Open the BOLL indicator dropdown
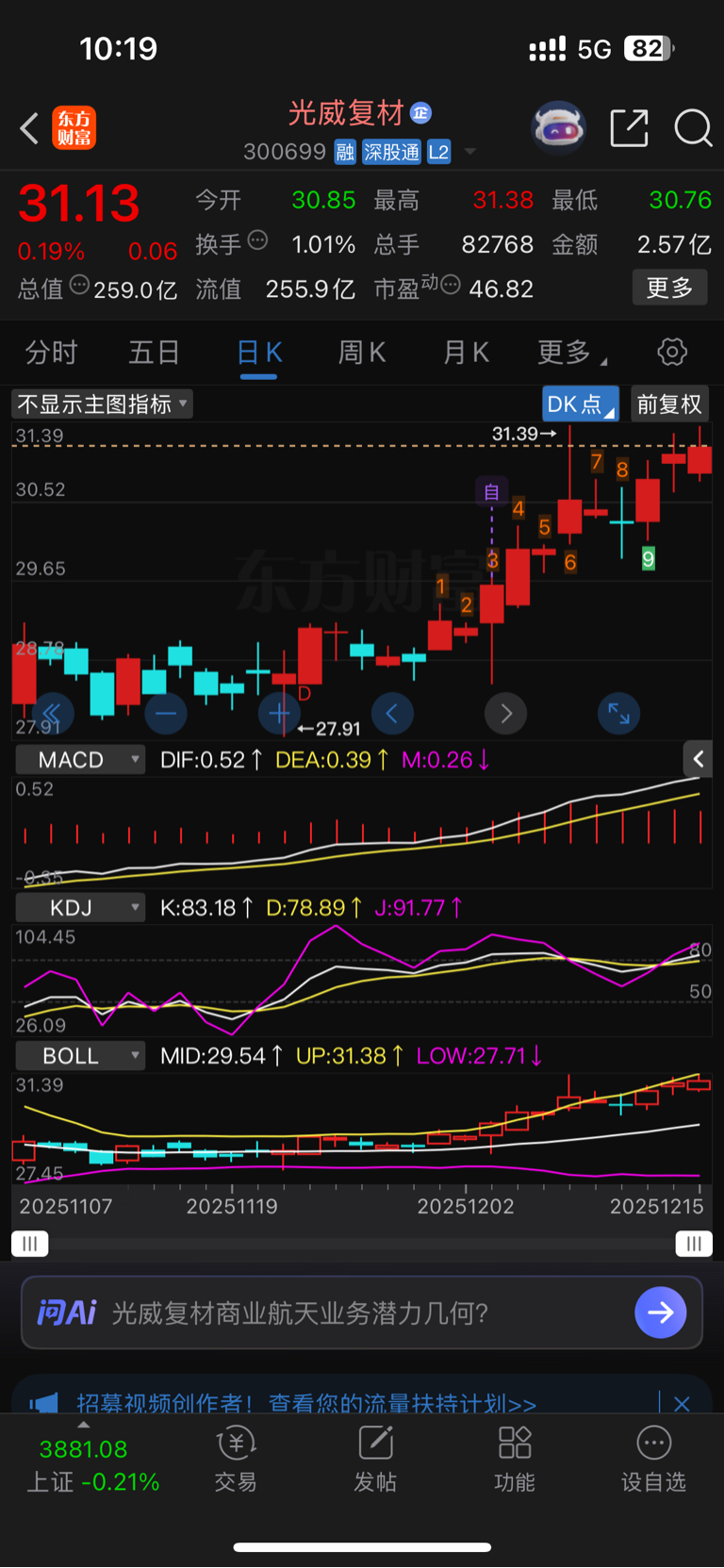The height and width of the screenshot is (1568, 724). pyautogui.click(x=80, y=1056)
